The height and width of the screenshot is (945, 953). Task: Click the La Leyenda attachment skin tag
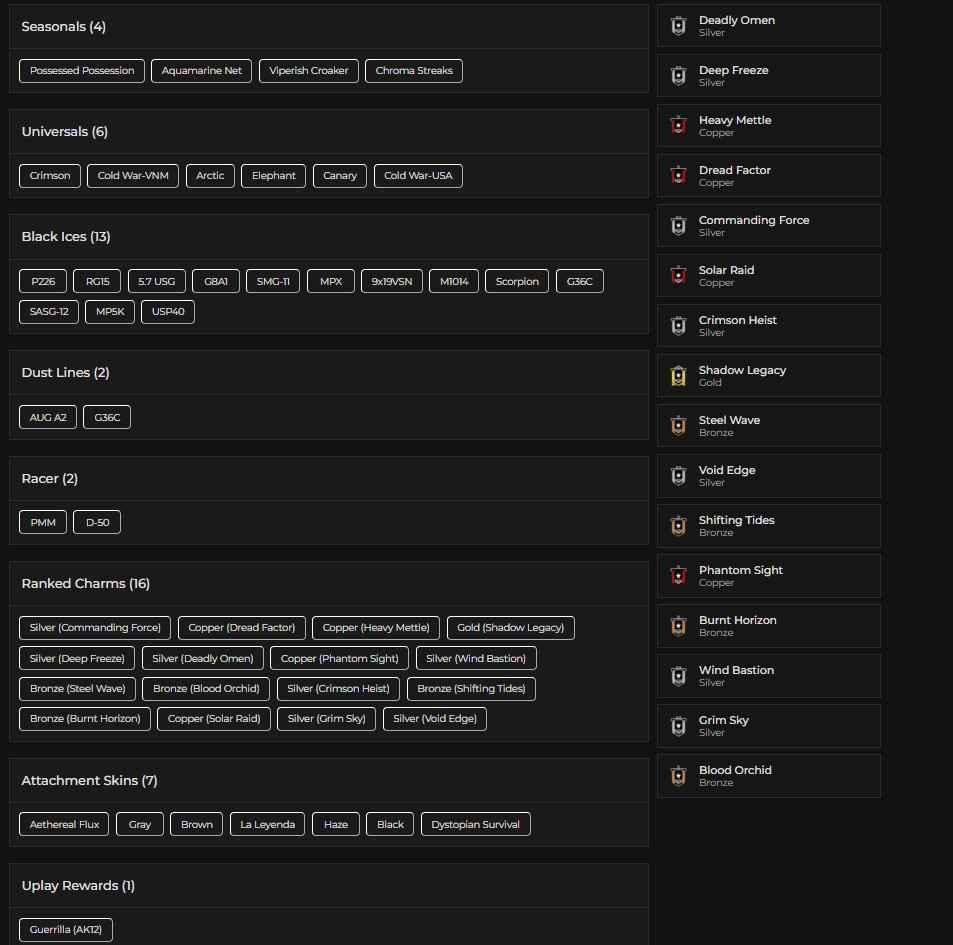click(268, 825)
